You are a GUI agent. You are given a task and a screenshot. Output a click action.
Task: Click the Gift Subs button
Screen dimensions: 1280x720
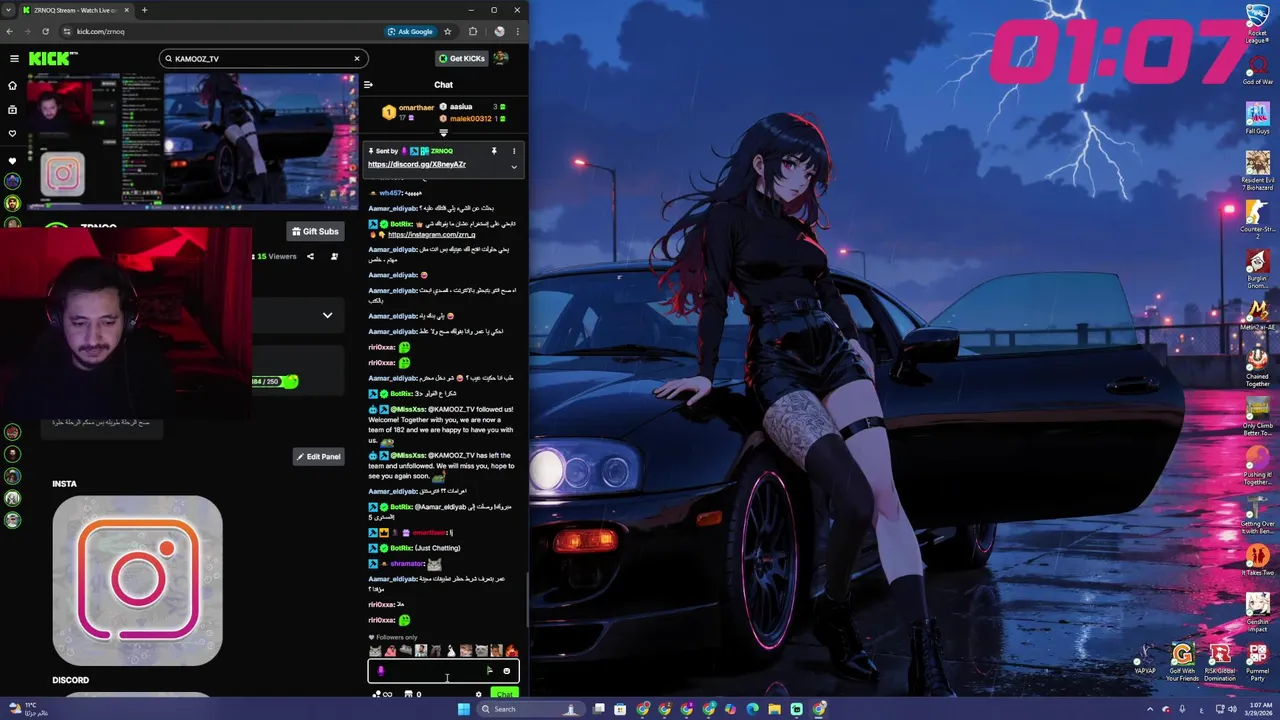click(315, 231)
